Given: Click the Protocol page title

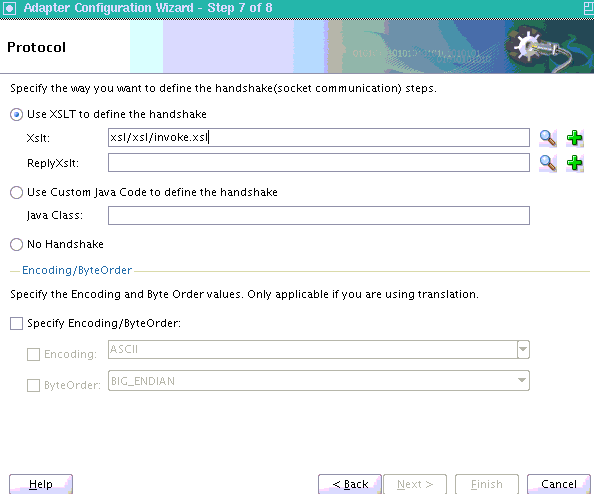Looking at the screenshot, I should 36,47.
